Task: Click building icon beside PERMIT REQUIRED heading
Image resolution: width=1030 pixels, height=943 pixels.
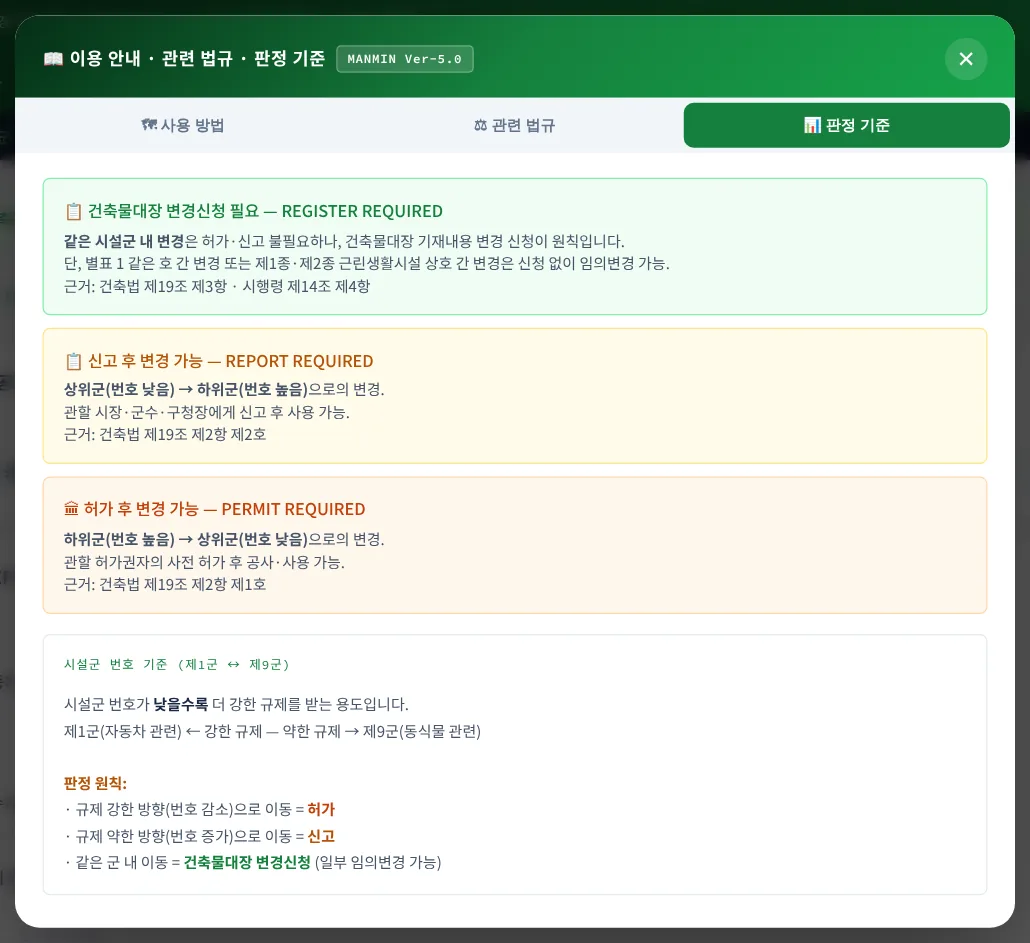Action: pyautogui.click(x=71, y=509)
